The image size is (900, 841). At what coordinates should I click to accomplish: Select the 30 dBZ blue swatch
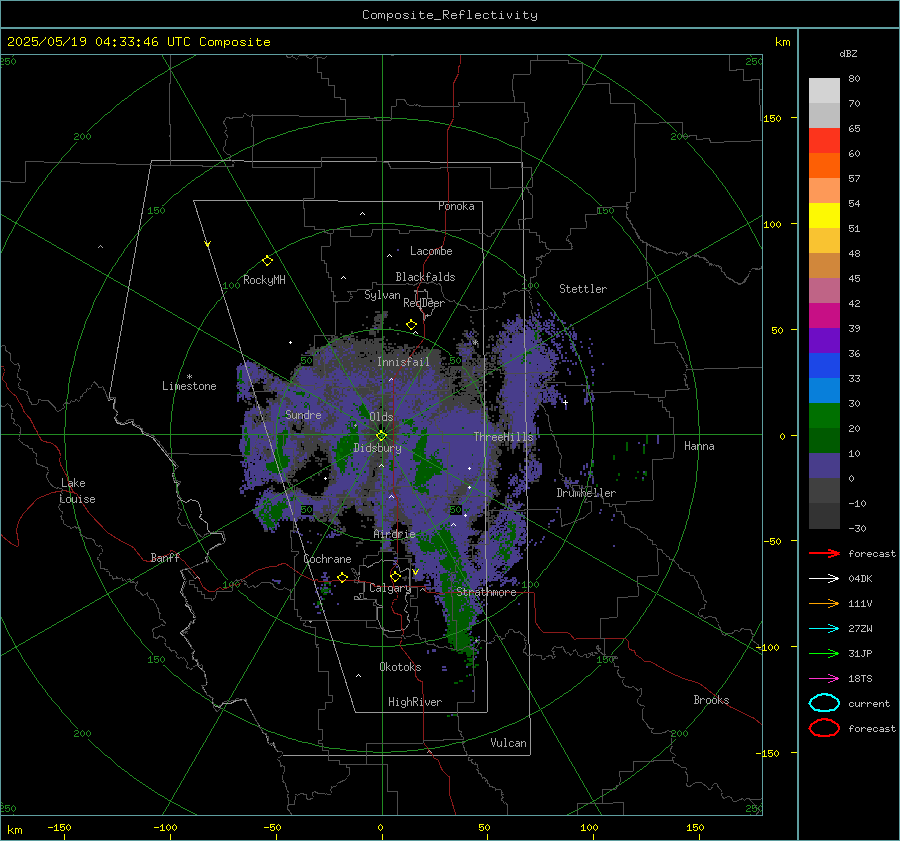tap(824, 390)
